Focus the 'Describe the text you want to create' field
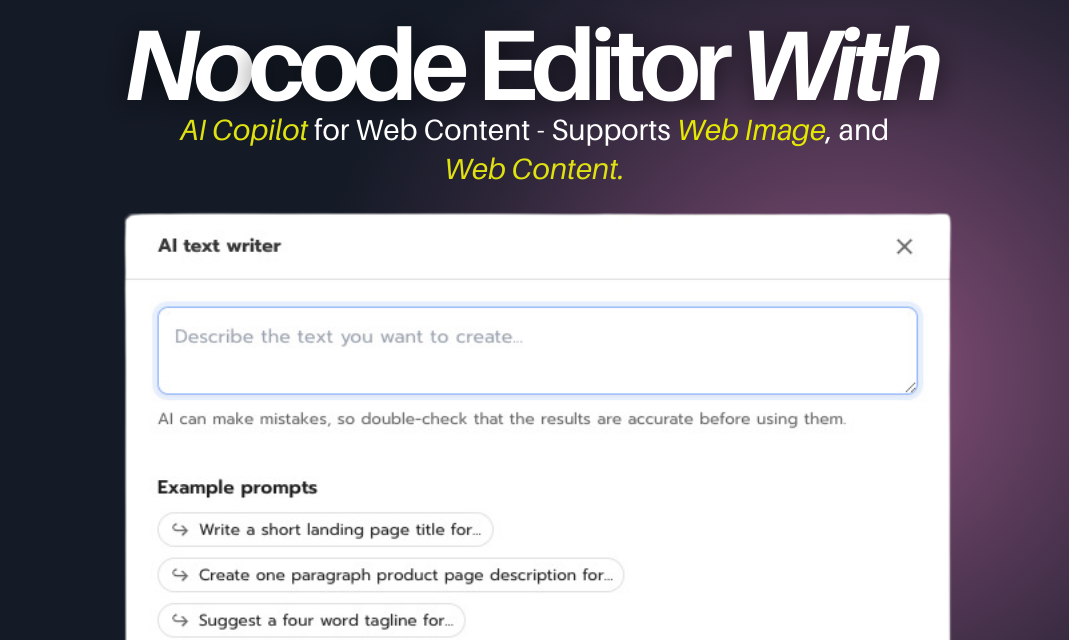The image size is (1069, 640). [537, 350]
